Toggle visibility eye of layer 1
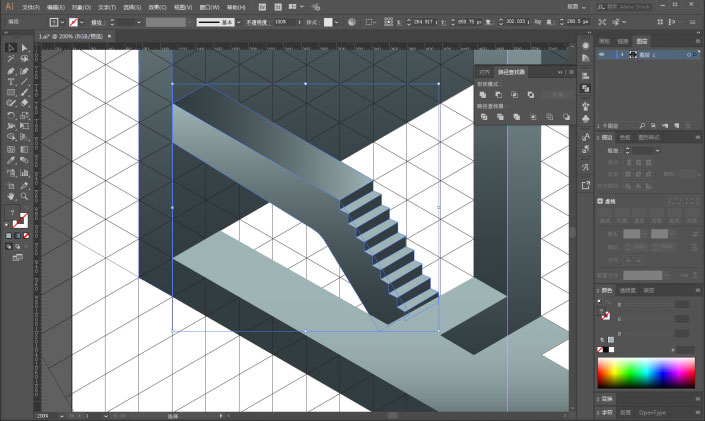The height and width of the screenshot is (421, 705). 602,54
